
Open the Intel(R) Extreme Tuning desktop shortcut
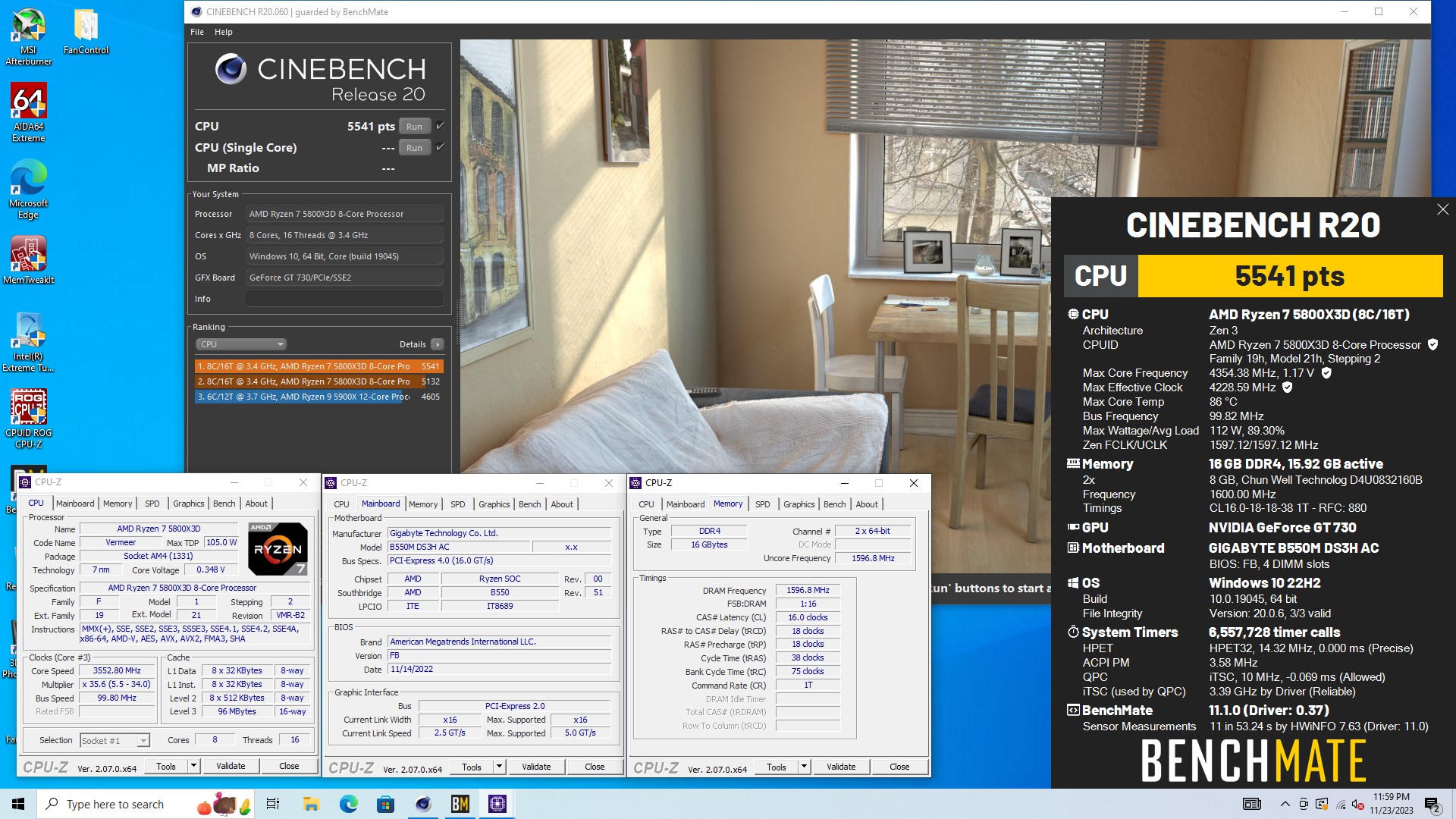[28, 342]
